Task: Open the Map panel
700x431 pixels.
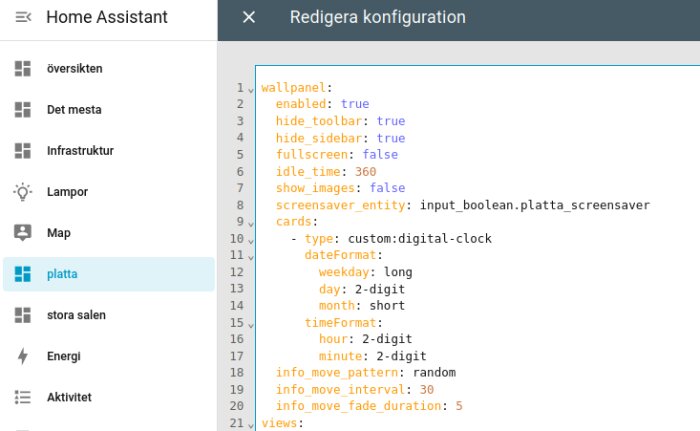Action: [108, 233]
